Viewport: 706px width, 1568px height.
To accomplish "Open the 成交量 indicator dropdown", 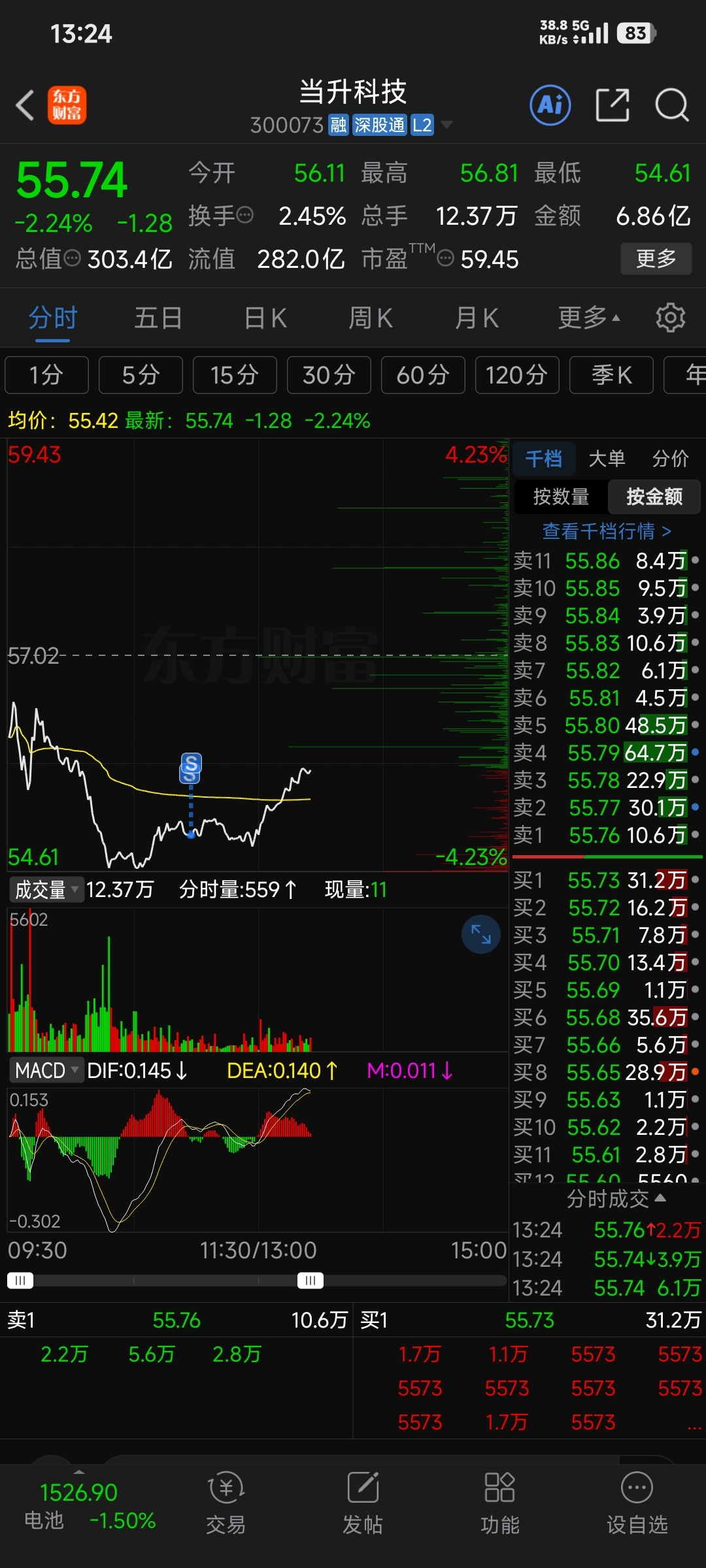I will pos(46,889).
